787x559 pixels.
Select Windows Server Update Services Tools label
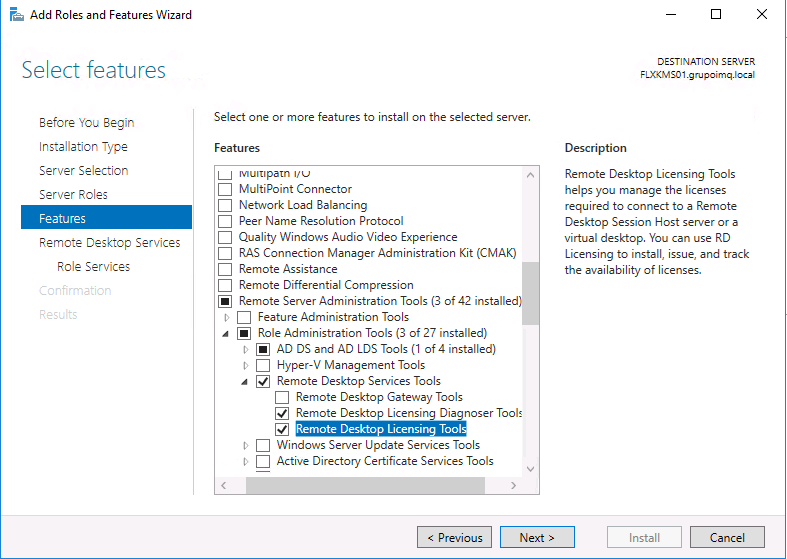tap(378, 445)
